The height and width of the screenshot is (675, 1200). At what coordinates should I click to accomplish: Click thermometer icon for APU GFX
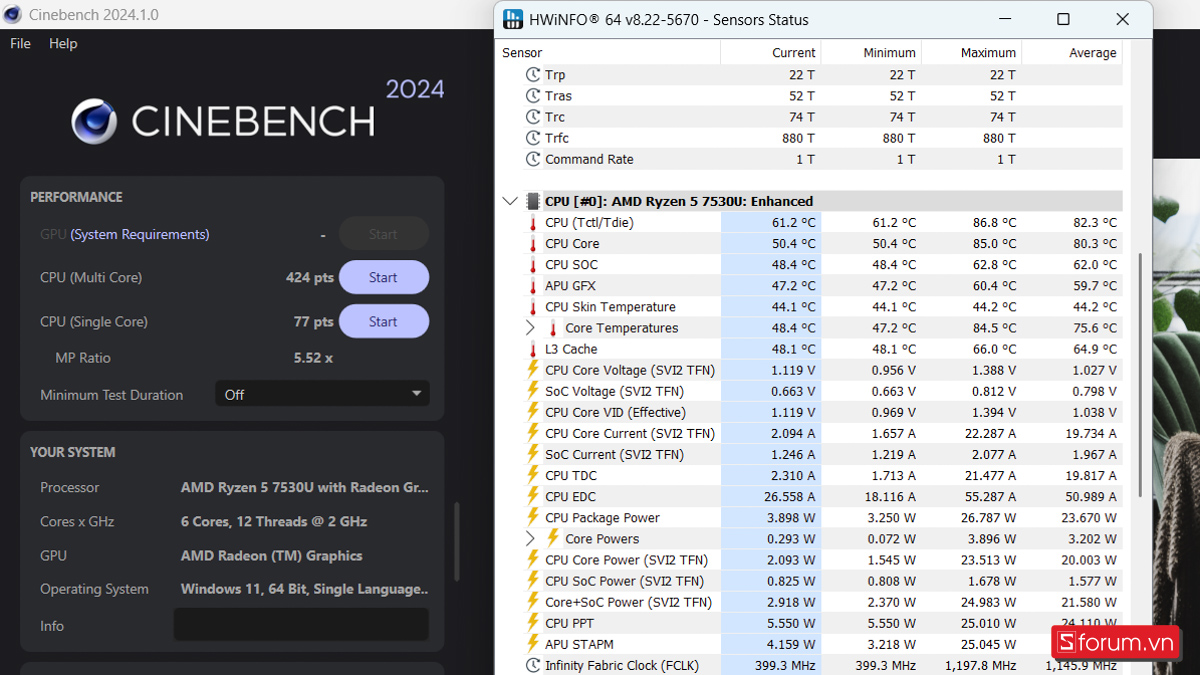533,285
